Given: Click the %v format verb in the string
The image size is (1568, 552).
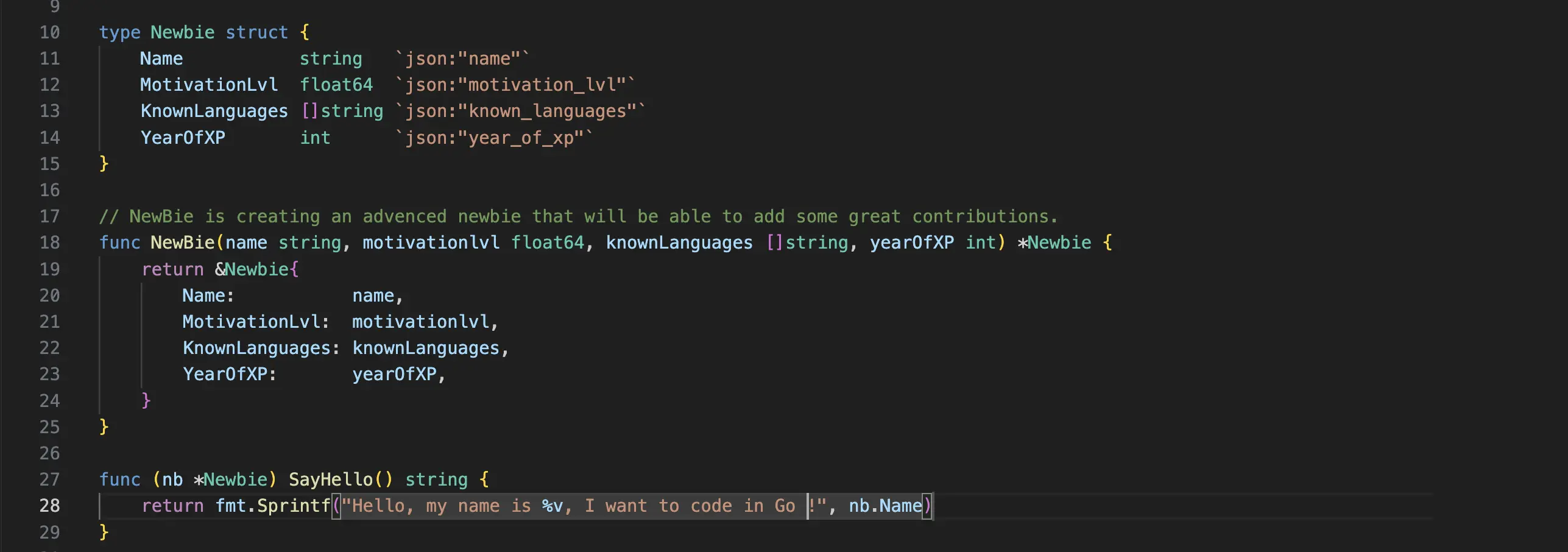Looking at the screenshot, I should point(553,506).
